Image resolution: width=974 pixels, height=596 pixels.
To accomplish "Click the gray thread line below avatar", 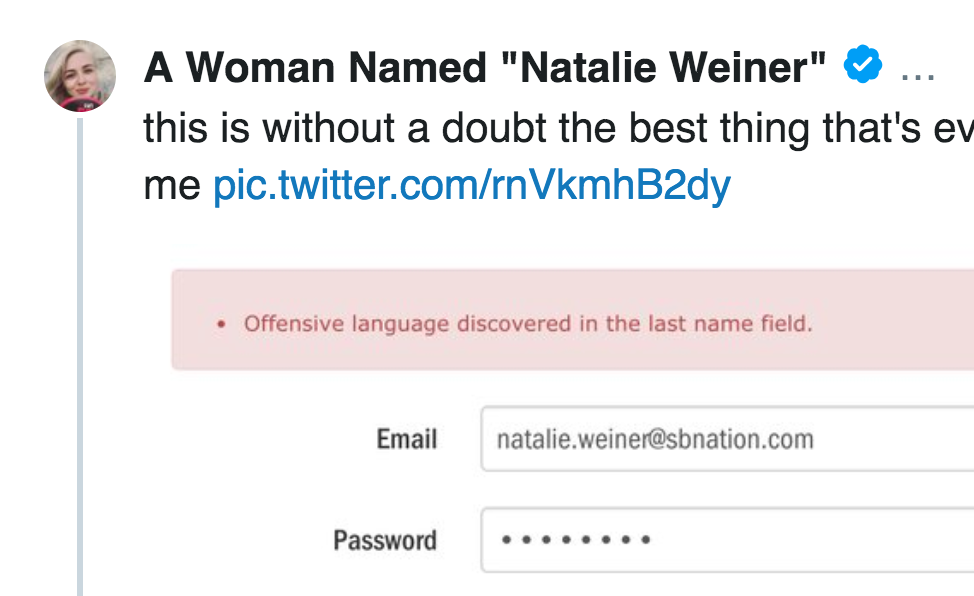I will click(x=80, y=350).
